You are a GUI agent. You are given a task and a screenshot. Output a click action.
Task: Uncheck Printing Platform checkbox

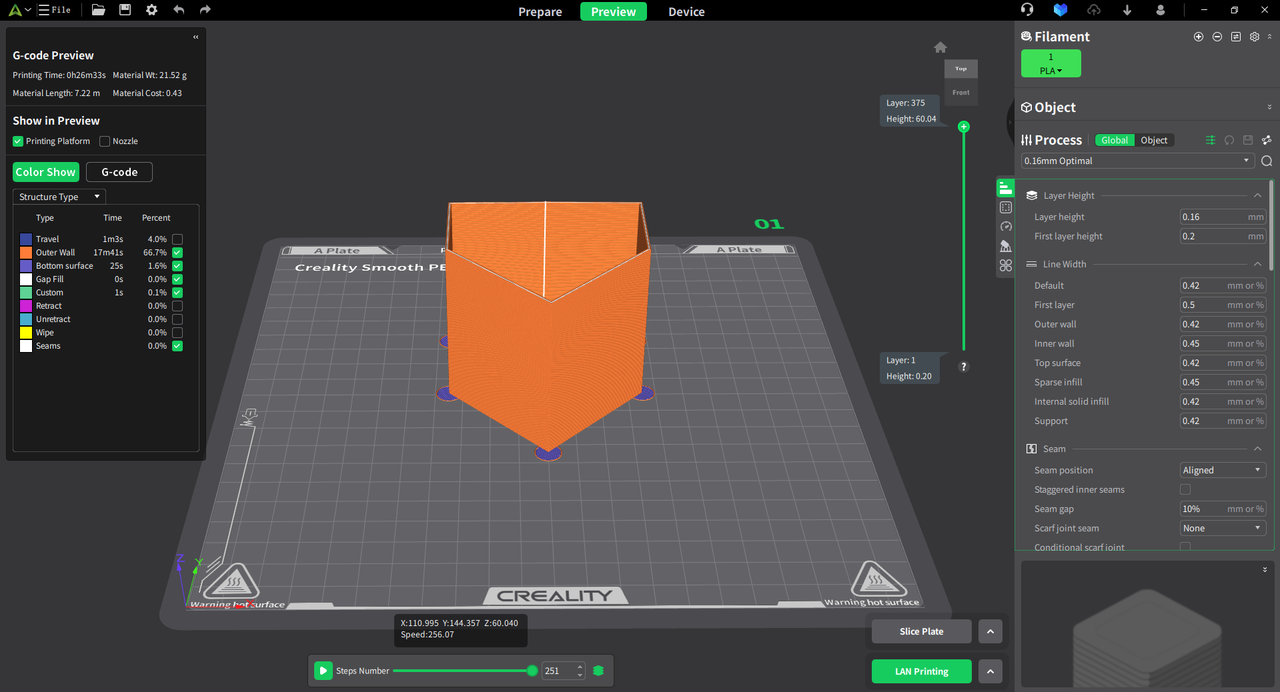pyautogui.click(x=18, y=141)
